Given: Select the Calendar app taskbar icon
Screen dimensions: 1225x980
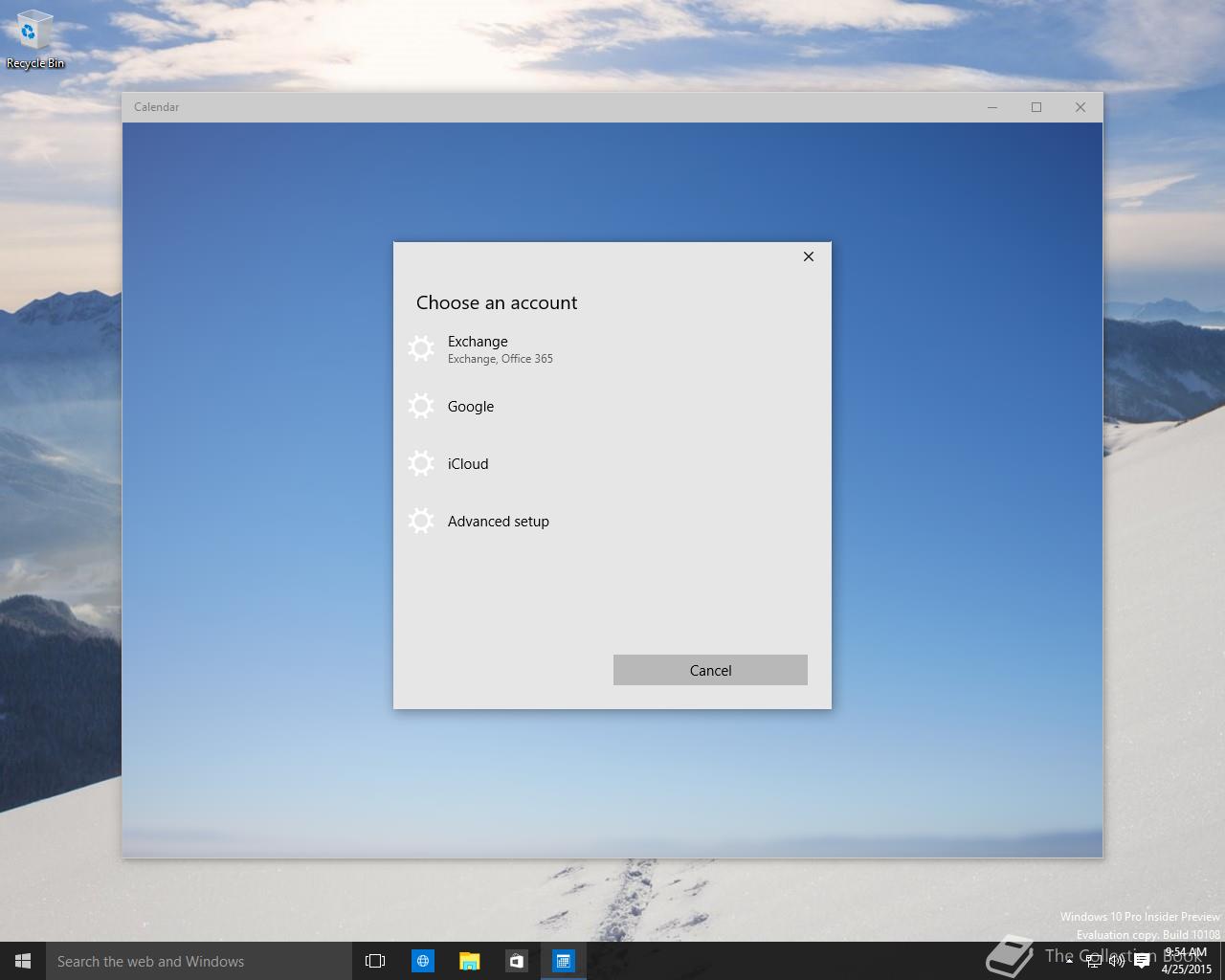Looking at the screenshot, I should click(x=563, y=961).
